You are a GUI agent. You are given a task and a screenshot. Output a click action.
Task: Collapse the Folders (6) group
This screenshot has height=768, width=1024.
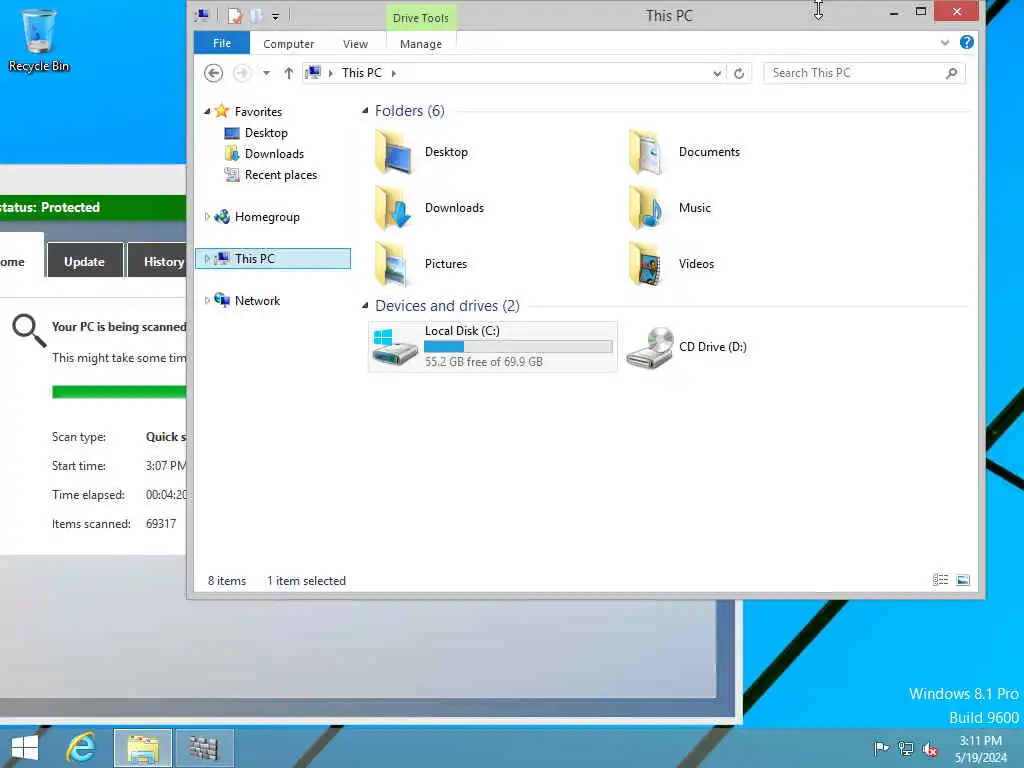(x=365, y=111)
